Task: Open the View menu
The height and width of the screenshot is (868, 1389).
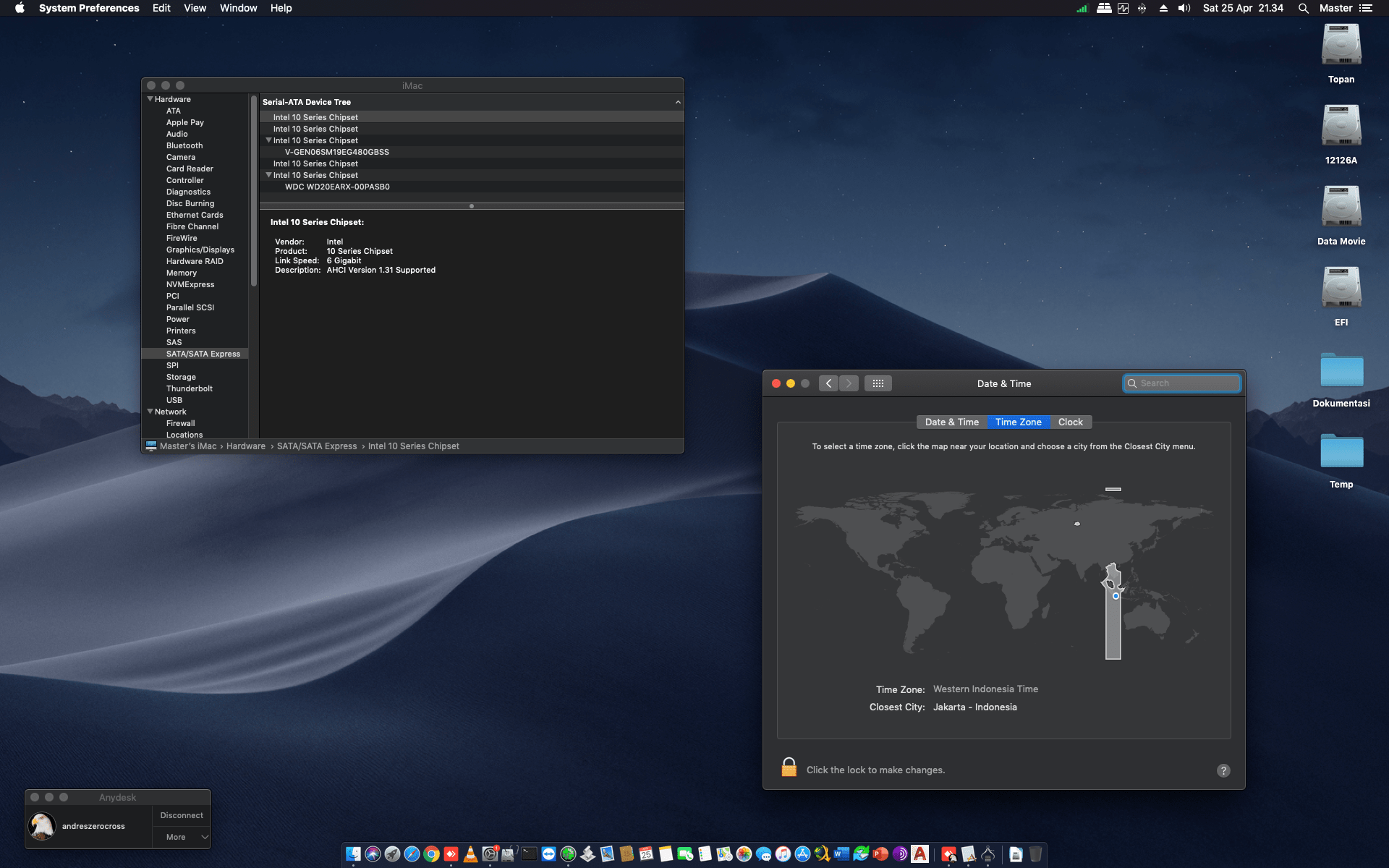Action: (195, 8)
